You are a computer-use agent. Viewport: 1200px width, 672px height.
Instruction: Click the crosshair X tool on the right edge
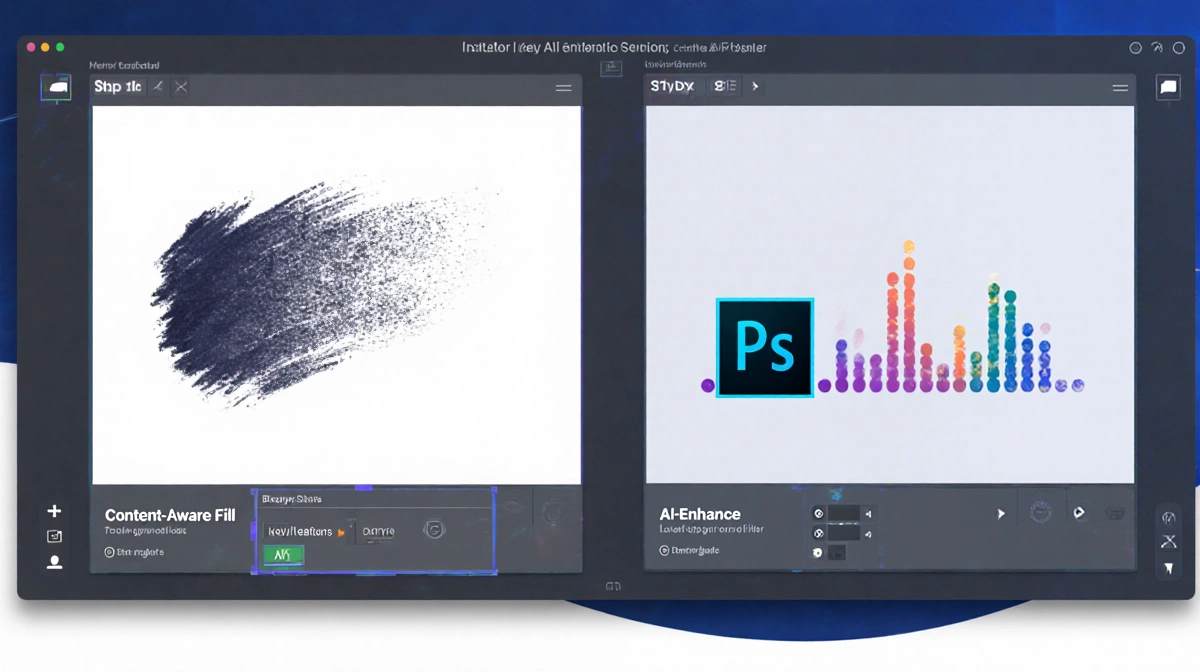(x=1168, y=541)
